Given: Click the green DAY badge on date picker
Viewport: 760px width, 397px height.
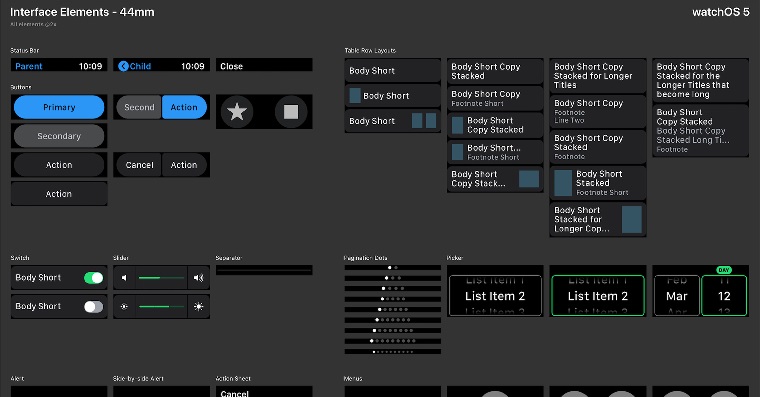Looking at the screenshot, I should 724,270.
